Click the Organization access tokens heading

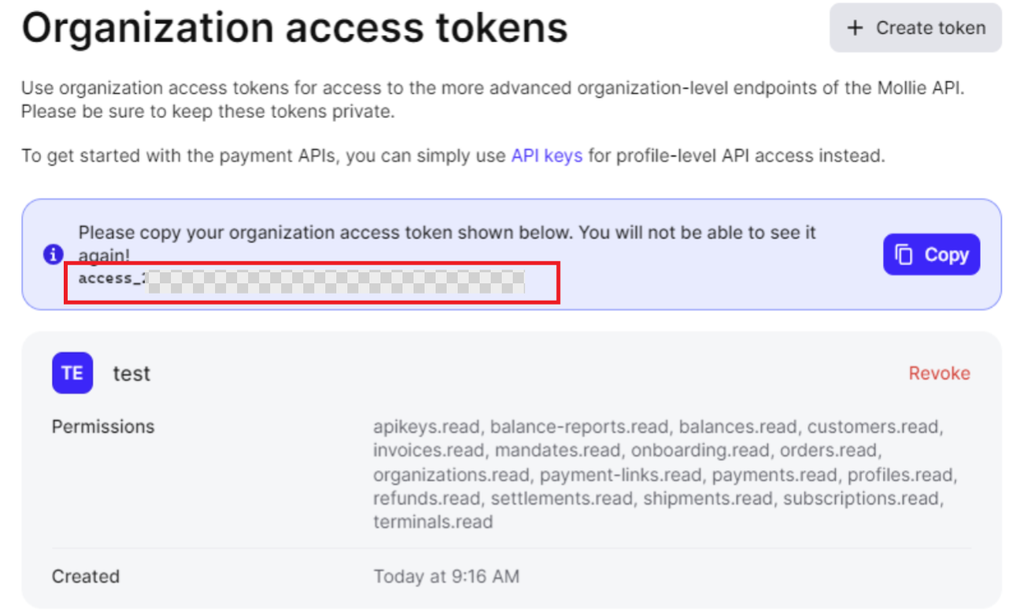pos(295,28)
